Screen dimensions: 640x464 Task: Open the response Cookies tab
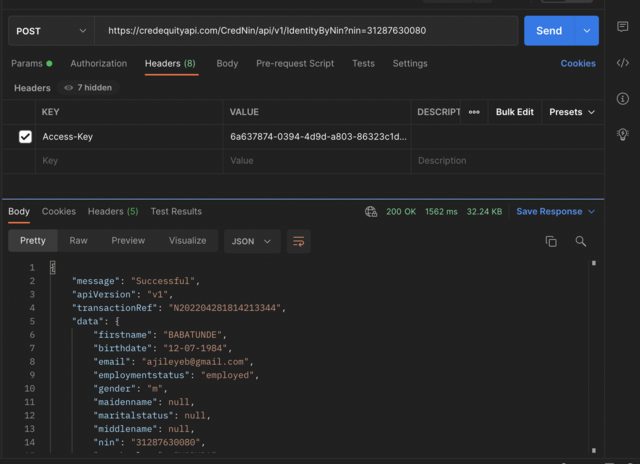[x=59, y=211]
